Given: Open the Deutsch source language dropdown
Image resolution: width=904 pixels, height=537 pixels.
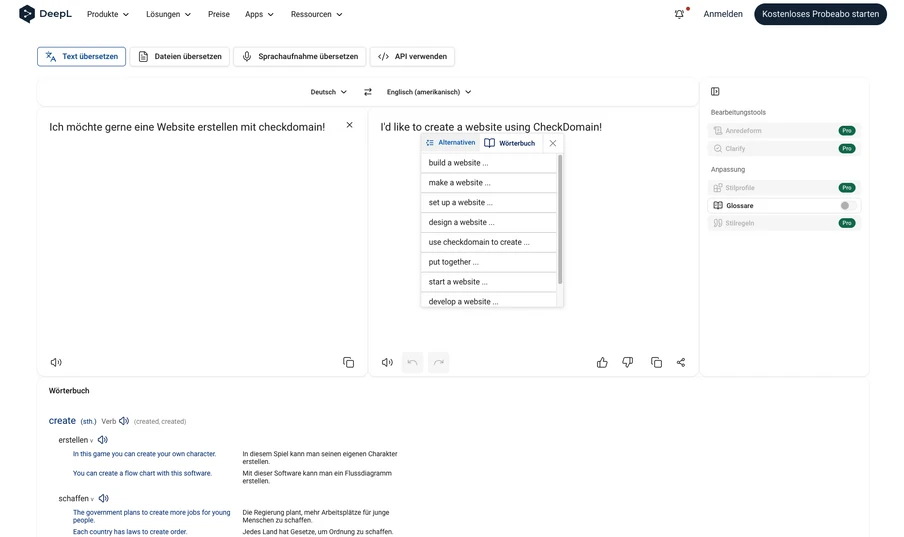Looking at the screenshot, I should (x=329, y=92).
